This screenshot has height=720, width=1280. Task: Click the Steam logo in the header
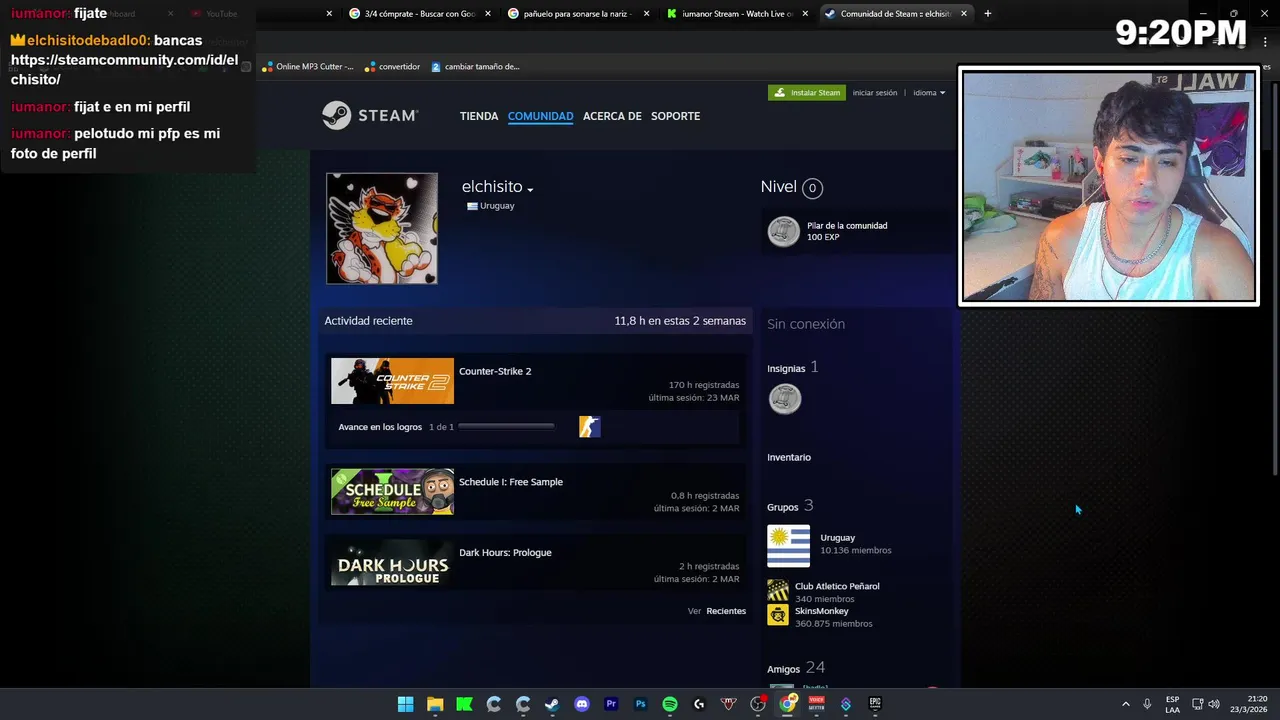[369, 116]
